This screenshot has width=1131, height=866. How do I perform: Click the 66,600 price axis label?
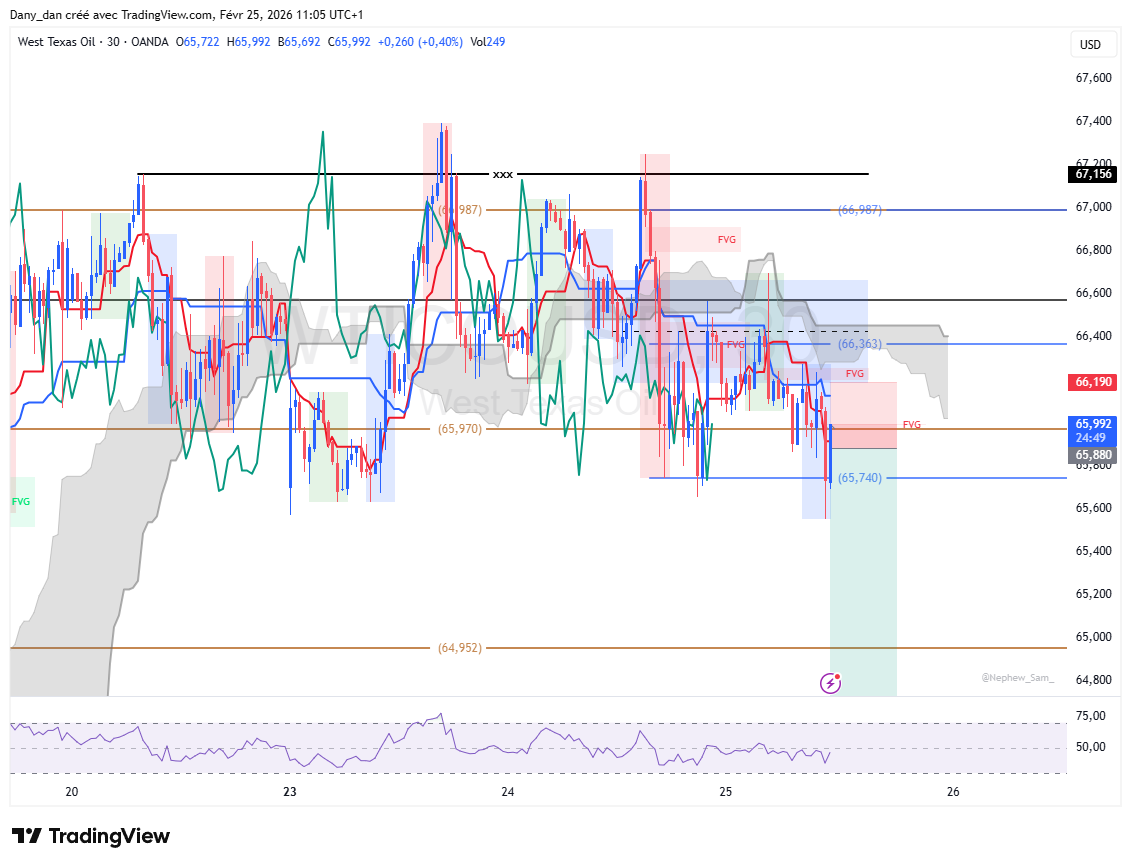tap(1093, 293)
